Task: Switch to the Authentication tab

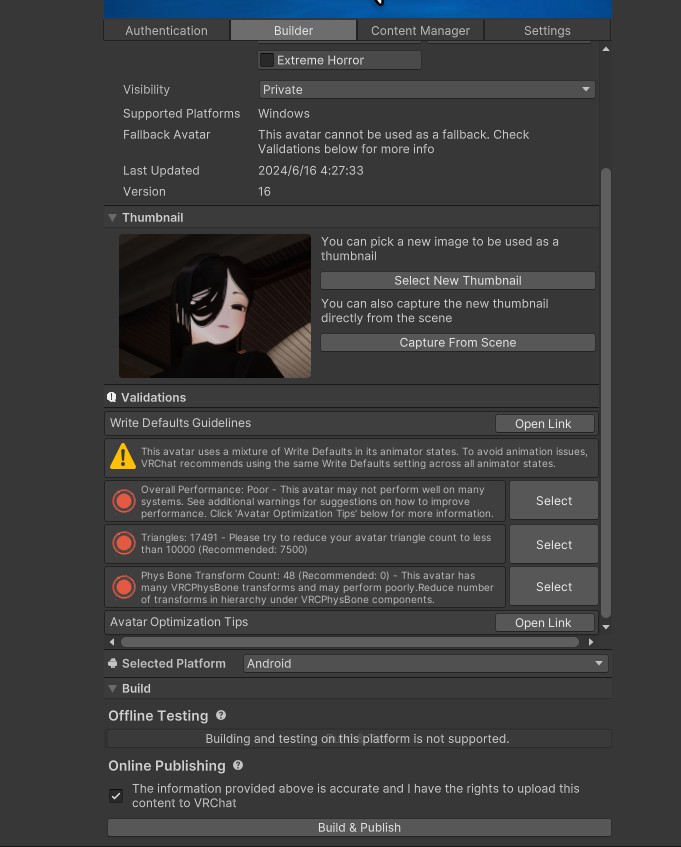Action: click(166, 31)
